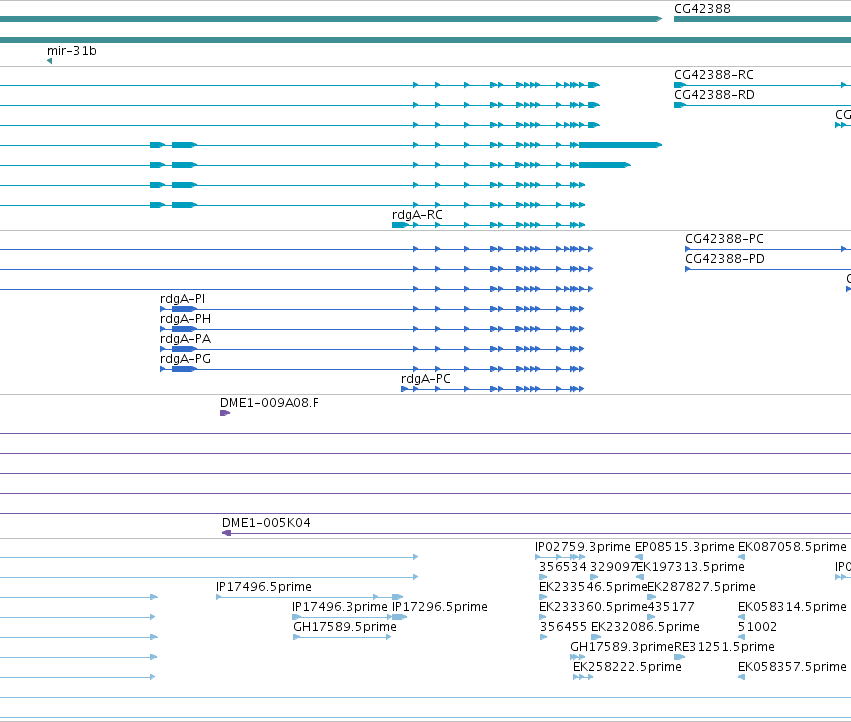Select the RE31251.5prime EST label
Image resolution: width=851 pixels, height=722 pixels.
click(724, 647)
